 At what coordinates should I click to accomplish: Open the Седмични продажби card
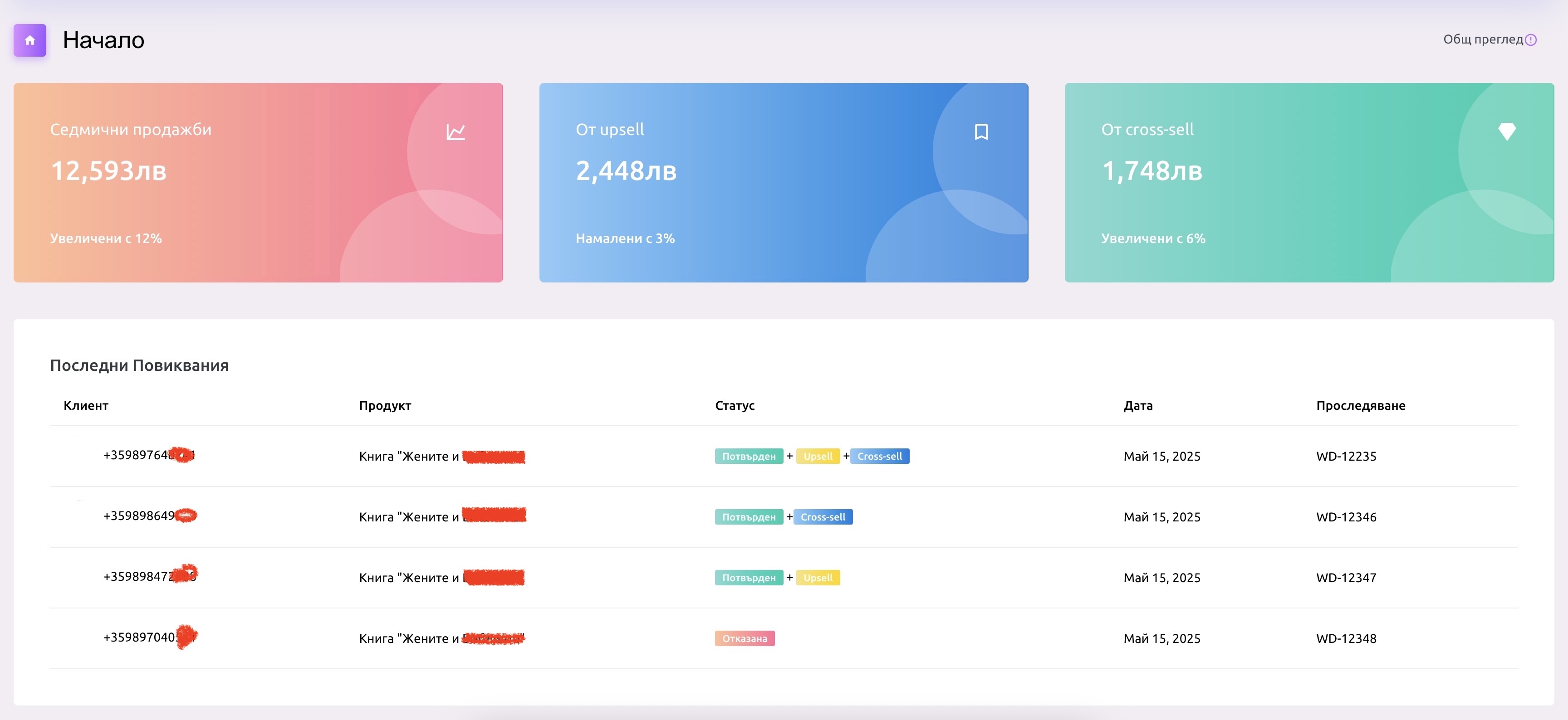coord(258,182)
